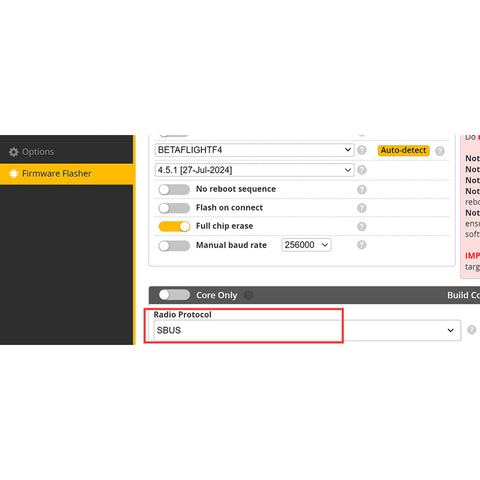This screenshot has width=480, height=480.
Task: Click help icon next to board dropdown
Action: point(362,150)
